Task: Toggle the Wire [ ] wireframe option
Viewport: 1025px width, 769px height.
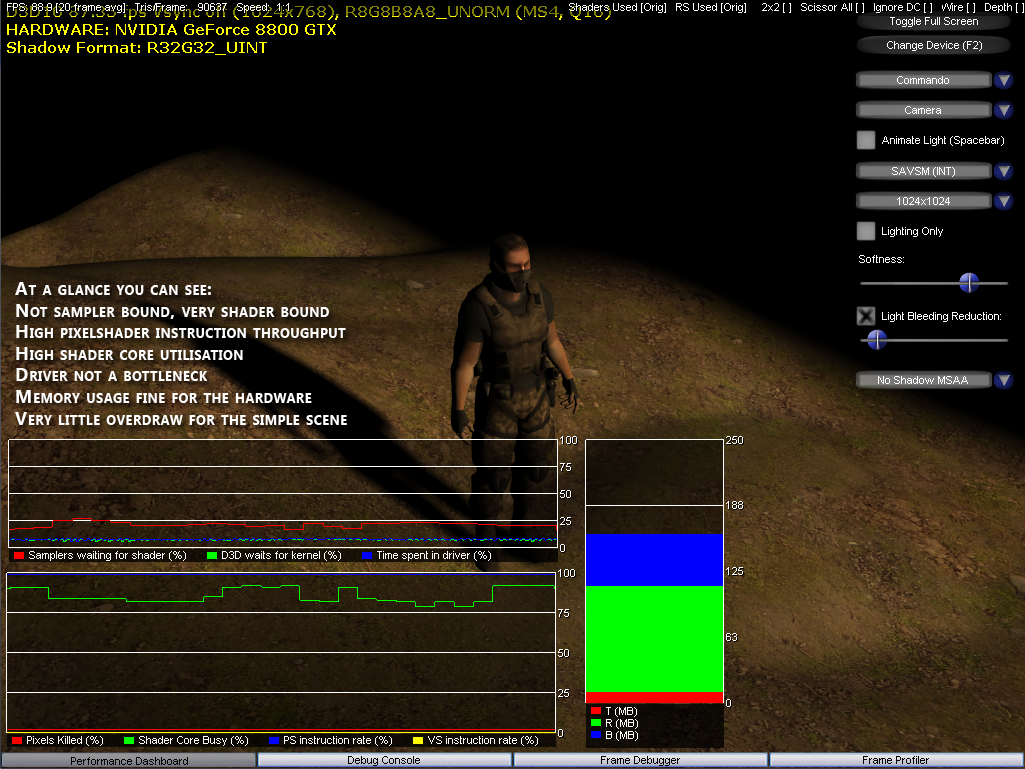Action: pyautogui.click(x=958, y=7)
